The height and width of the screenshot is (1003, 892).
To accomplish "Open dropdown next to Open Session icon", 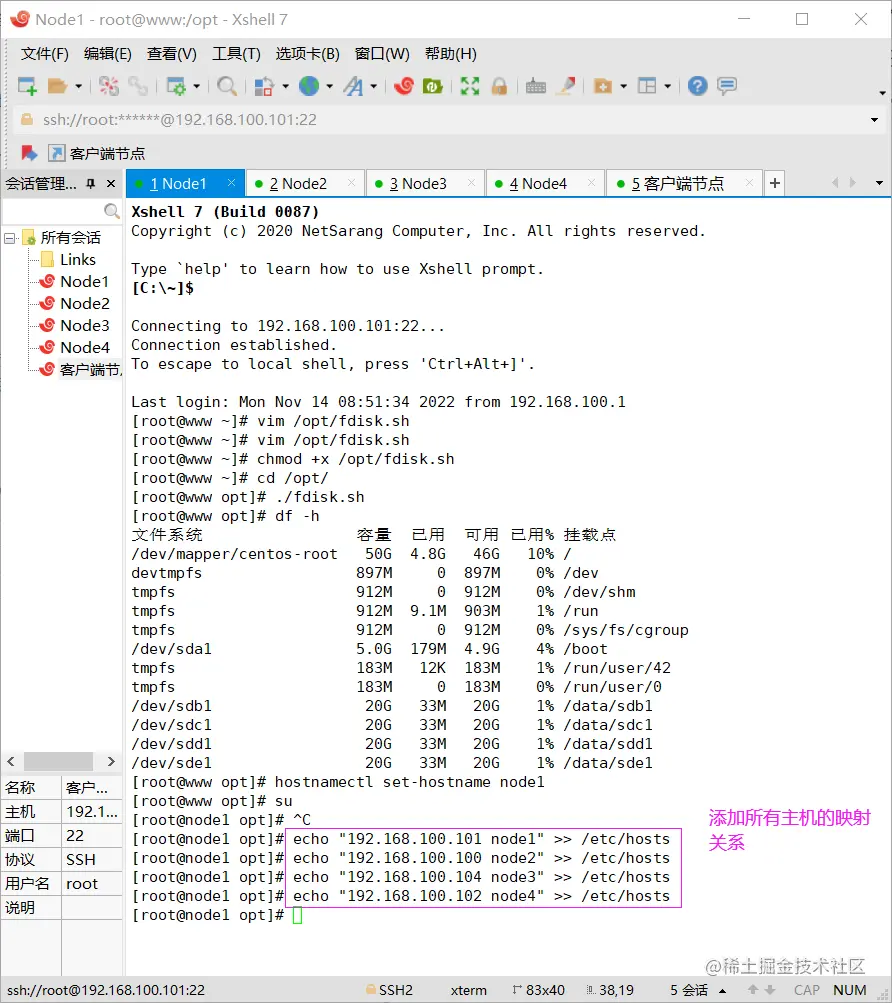I will pyautogui.click(x=79, y=86).
